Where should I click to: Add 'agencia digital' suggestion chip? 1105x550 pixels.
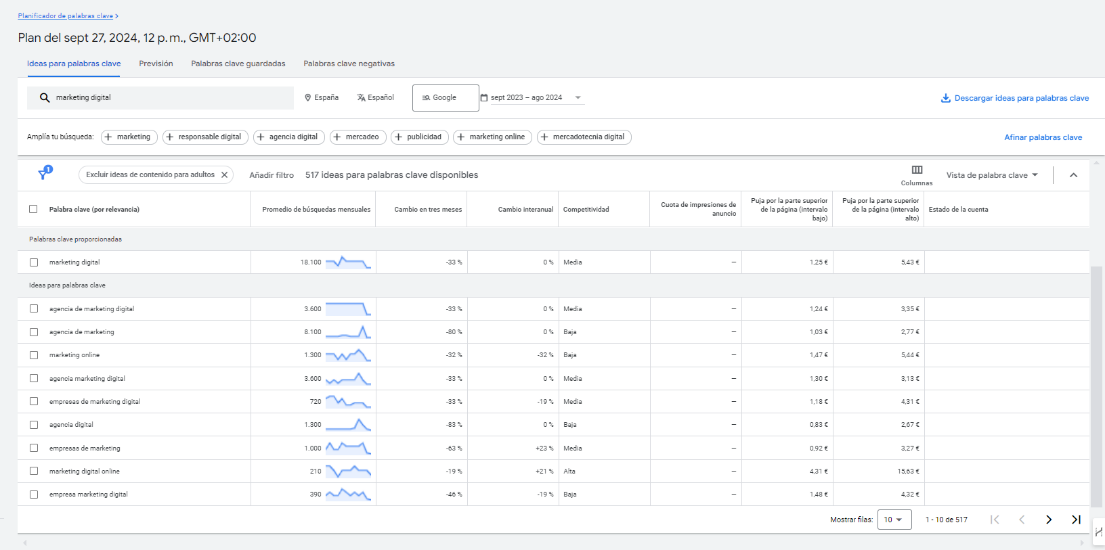289,137
